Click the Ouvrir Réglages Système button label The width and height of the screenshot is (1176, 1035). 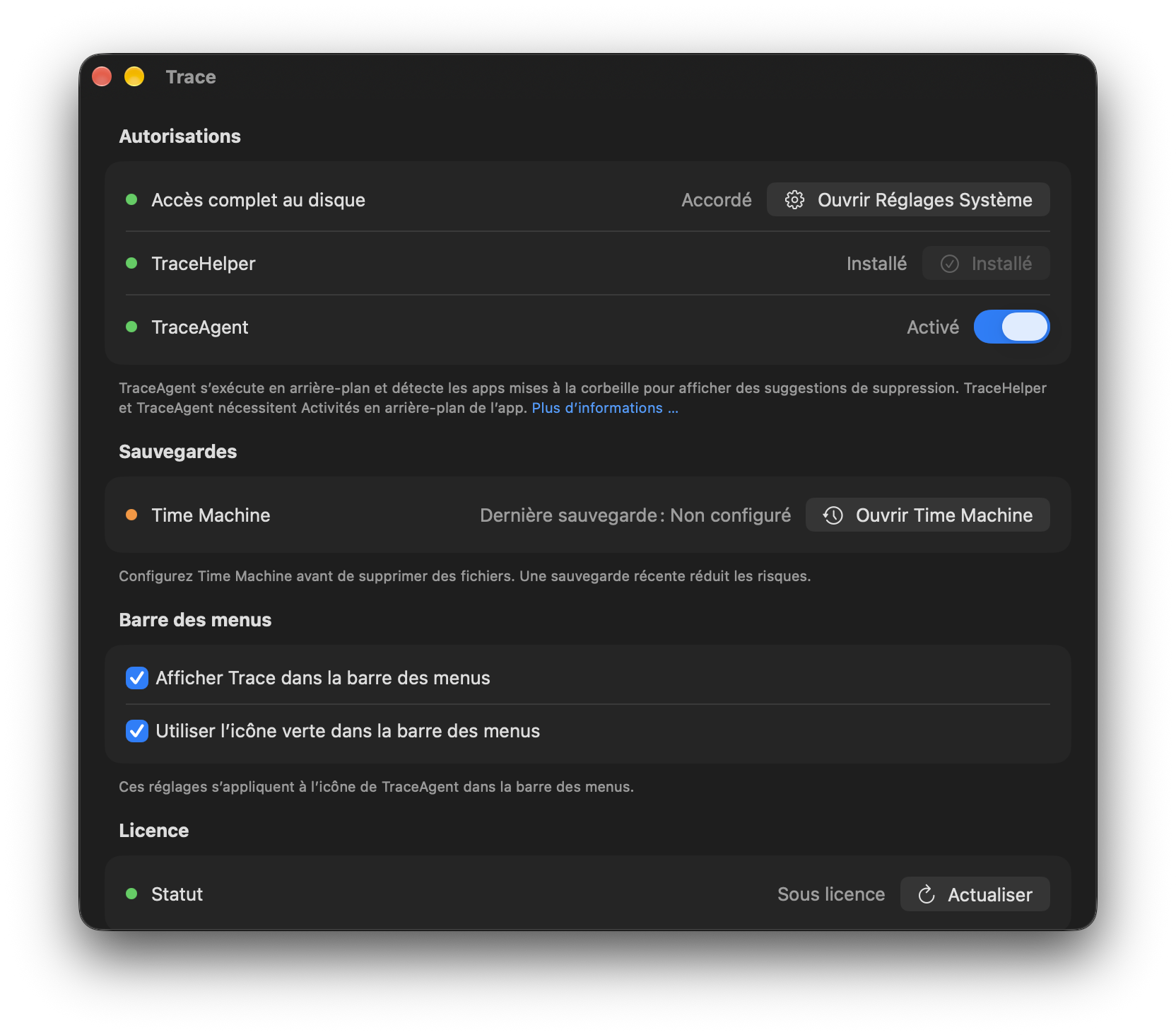tap(924, 200)
